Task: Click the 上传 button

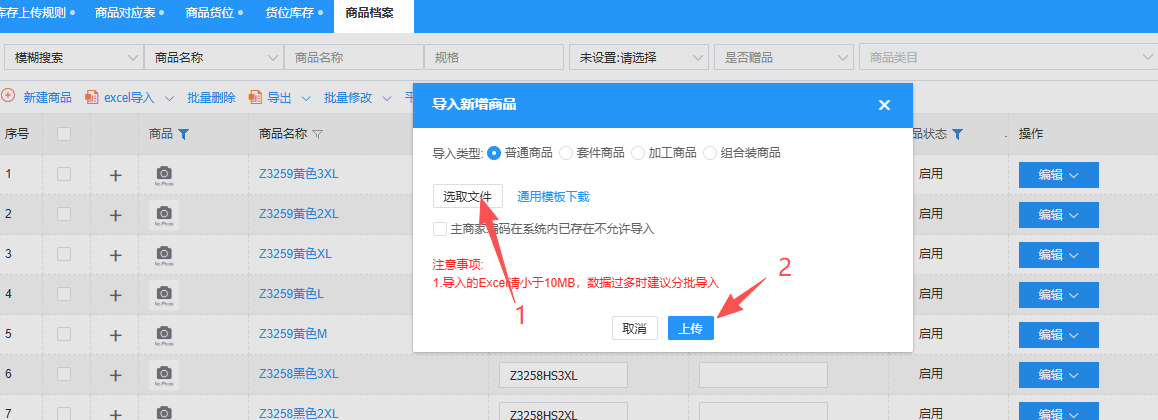Action: click(x=691, y=328)
